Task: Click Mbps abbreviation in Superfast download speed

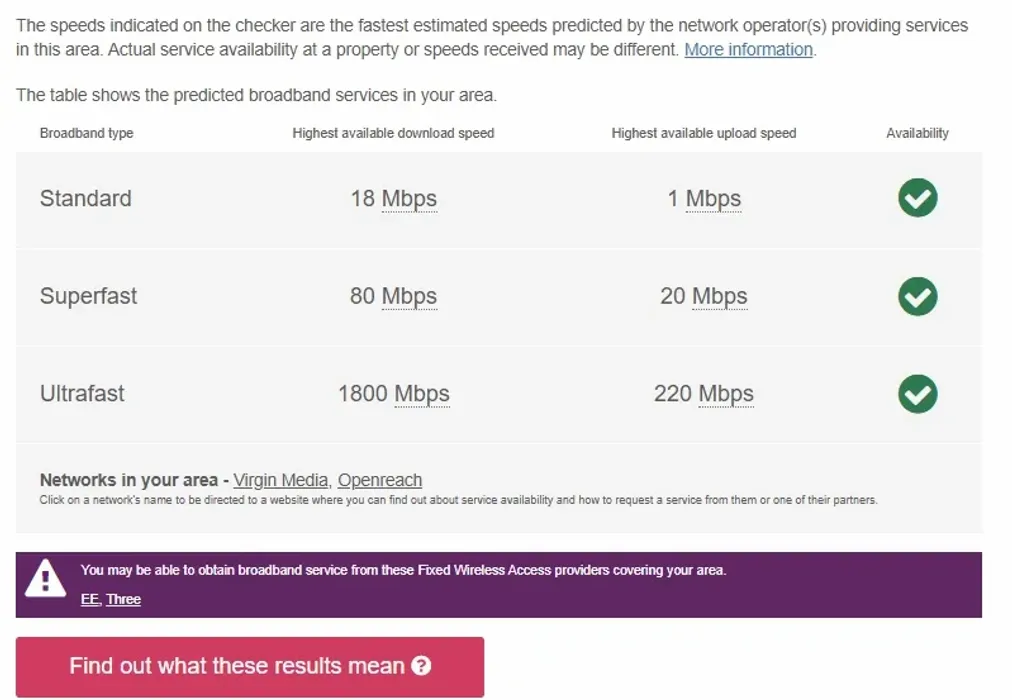Action: (409, 296)
